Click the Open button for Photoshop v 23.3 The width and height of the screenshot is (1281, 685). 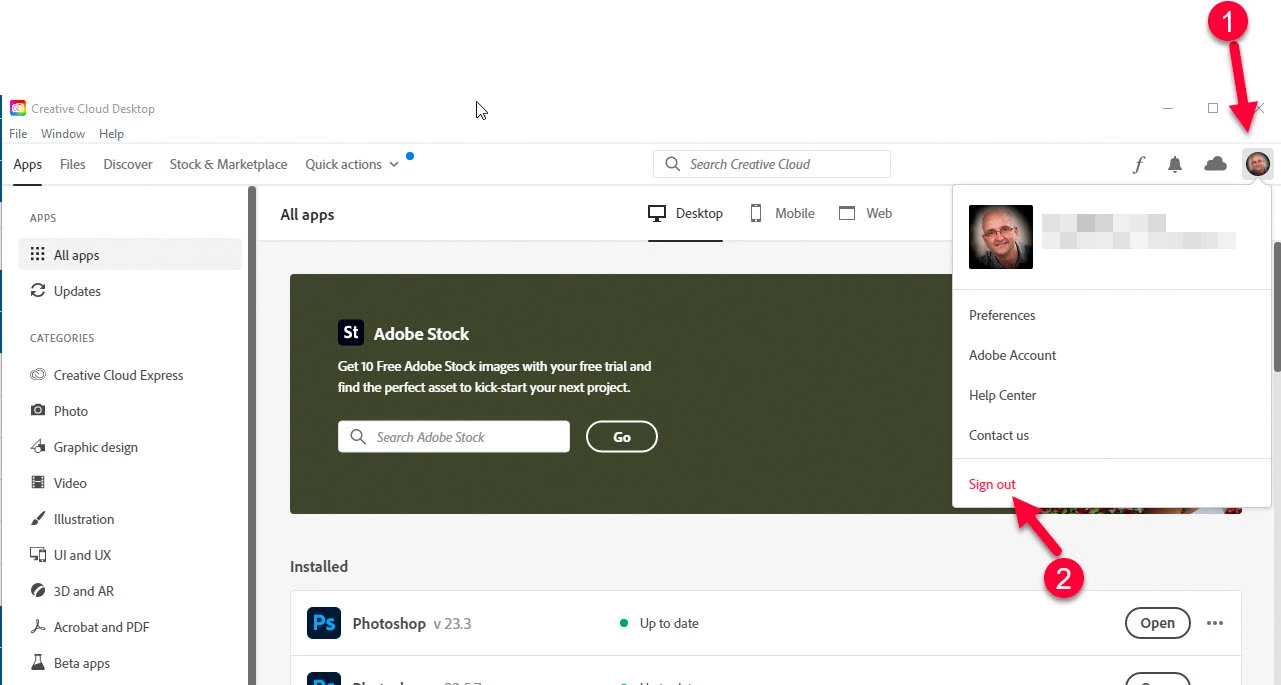pyautogui.click(x=1157, y=623)
